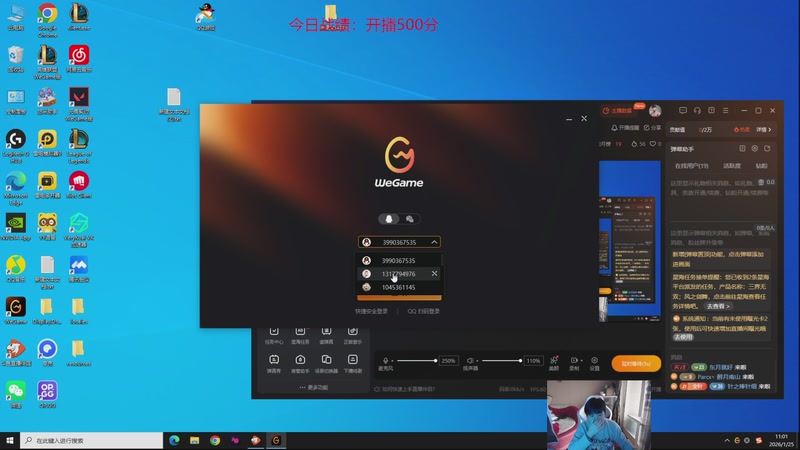
Task: Remove account 1317794976 with its X
Action: click(x=434, y=273)
